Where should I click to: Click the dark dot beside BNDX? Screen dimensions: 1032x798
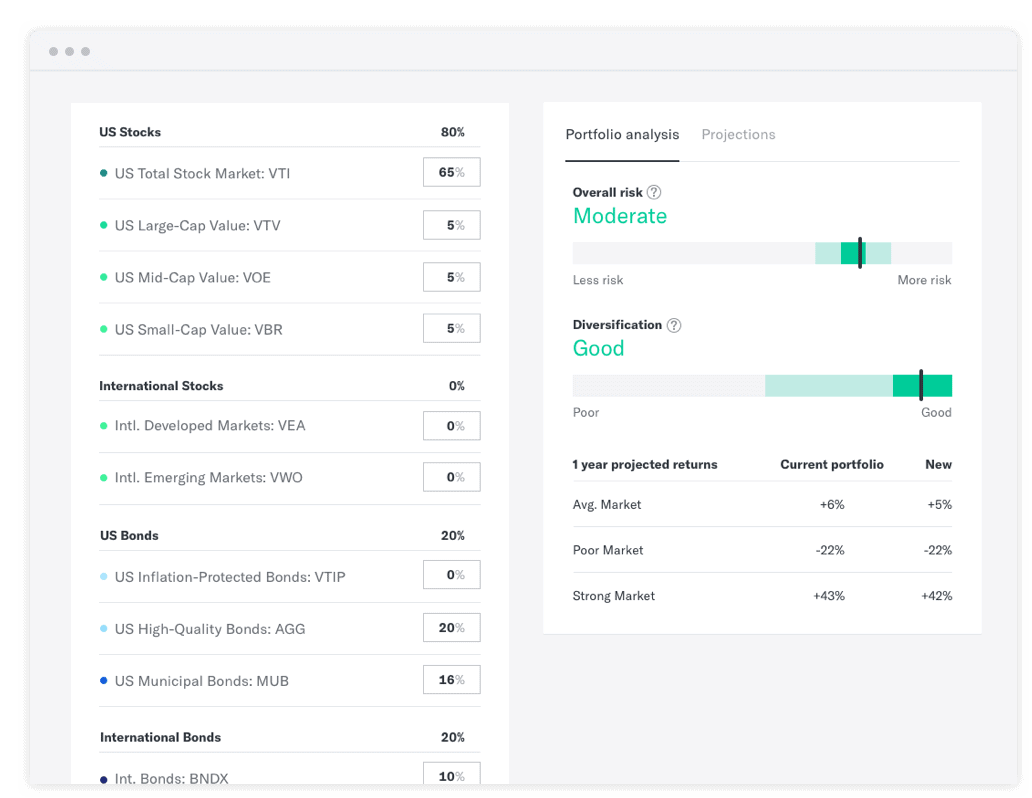click(103, 777)
